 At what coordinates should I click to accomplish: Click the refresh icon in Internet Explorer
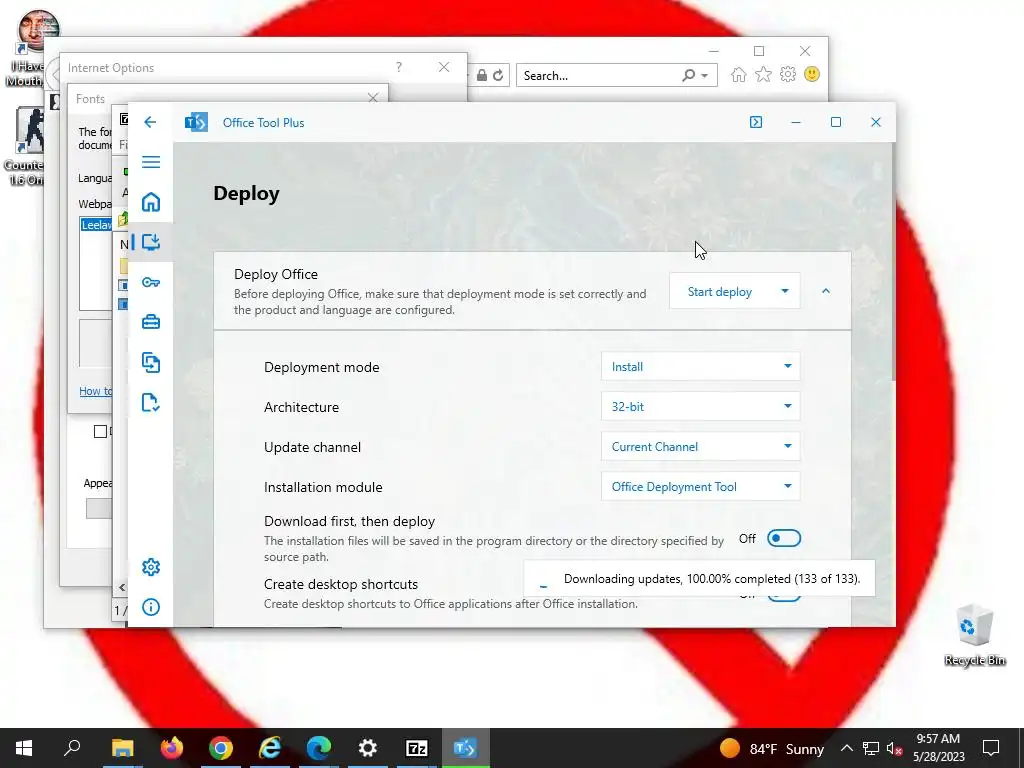click(x=498, y=75)
